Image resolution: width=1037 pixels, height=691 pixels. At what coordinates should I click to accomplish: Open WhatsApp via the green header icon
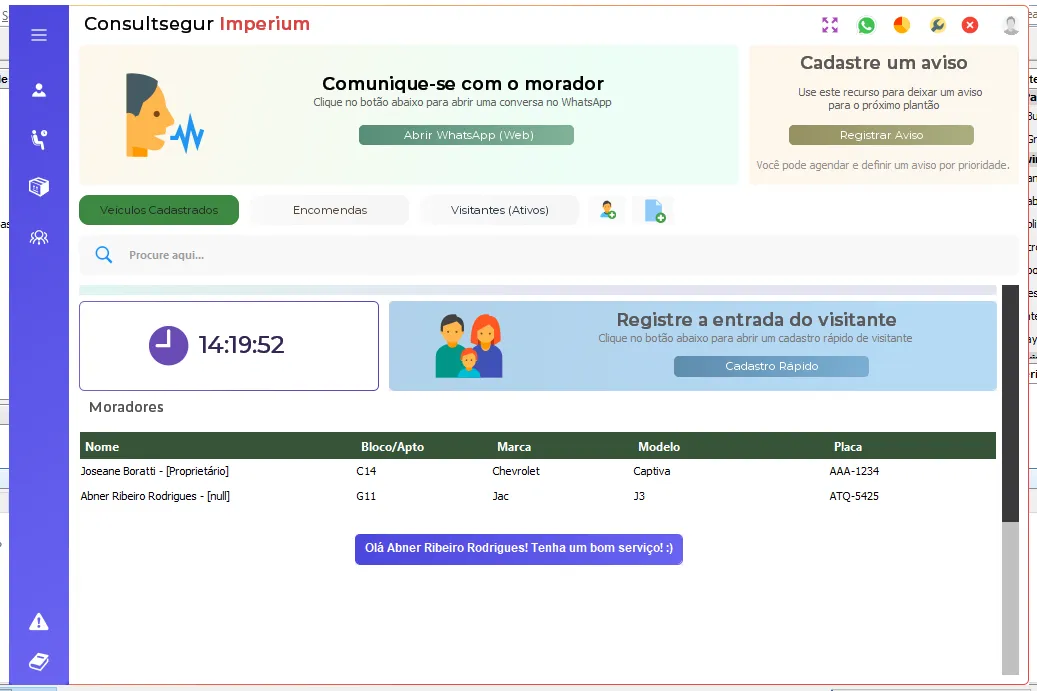coord(866,25)
